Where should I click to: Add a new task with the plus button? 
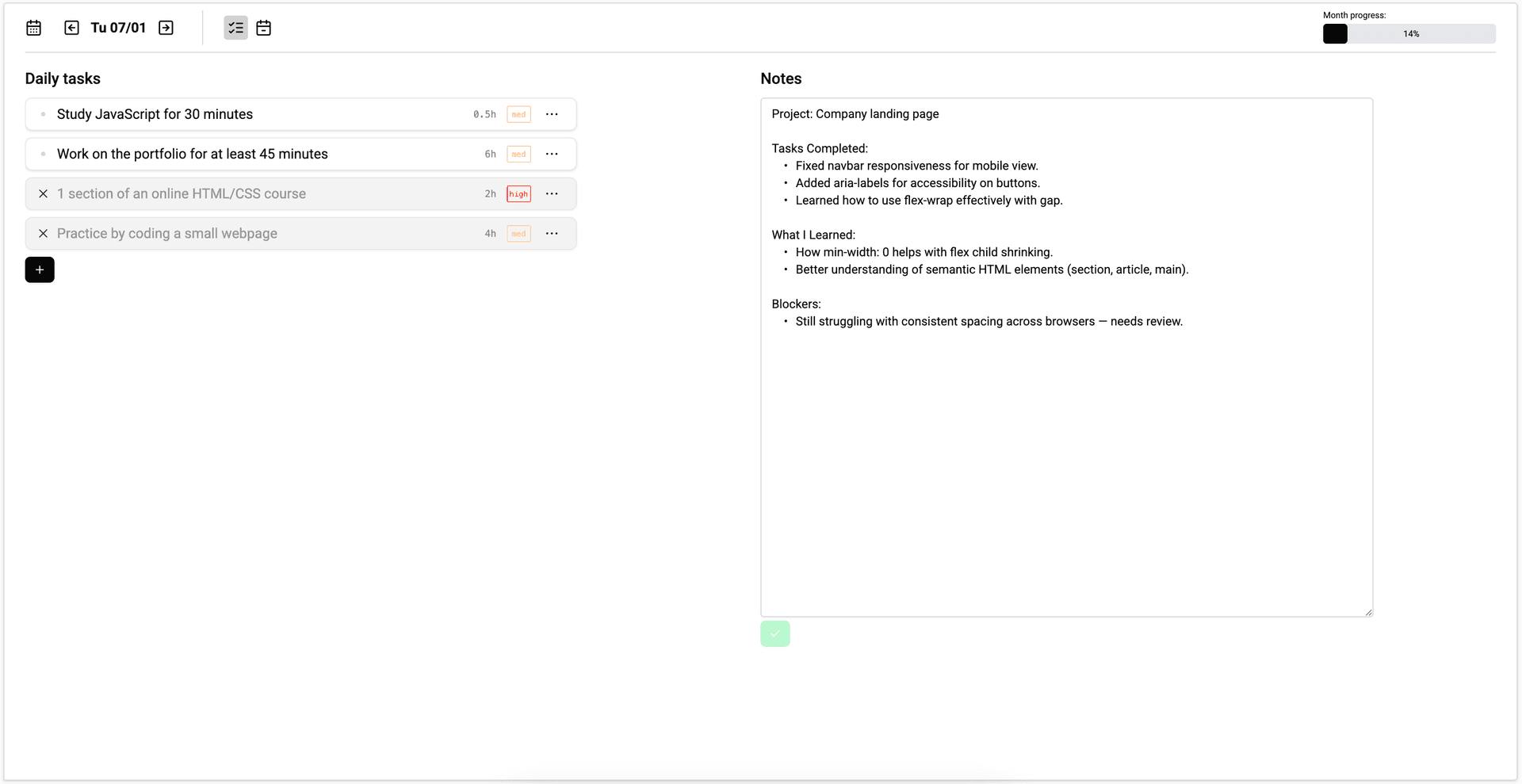tap(40, 270)
